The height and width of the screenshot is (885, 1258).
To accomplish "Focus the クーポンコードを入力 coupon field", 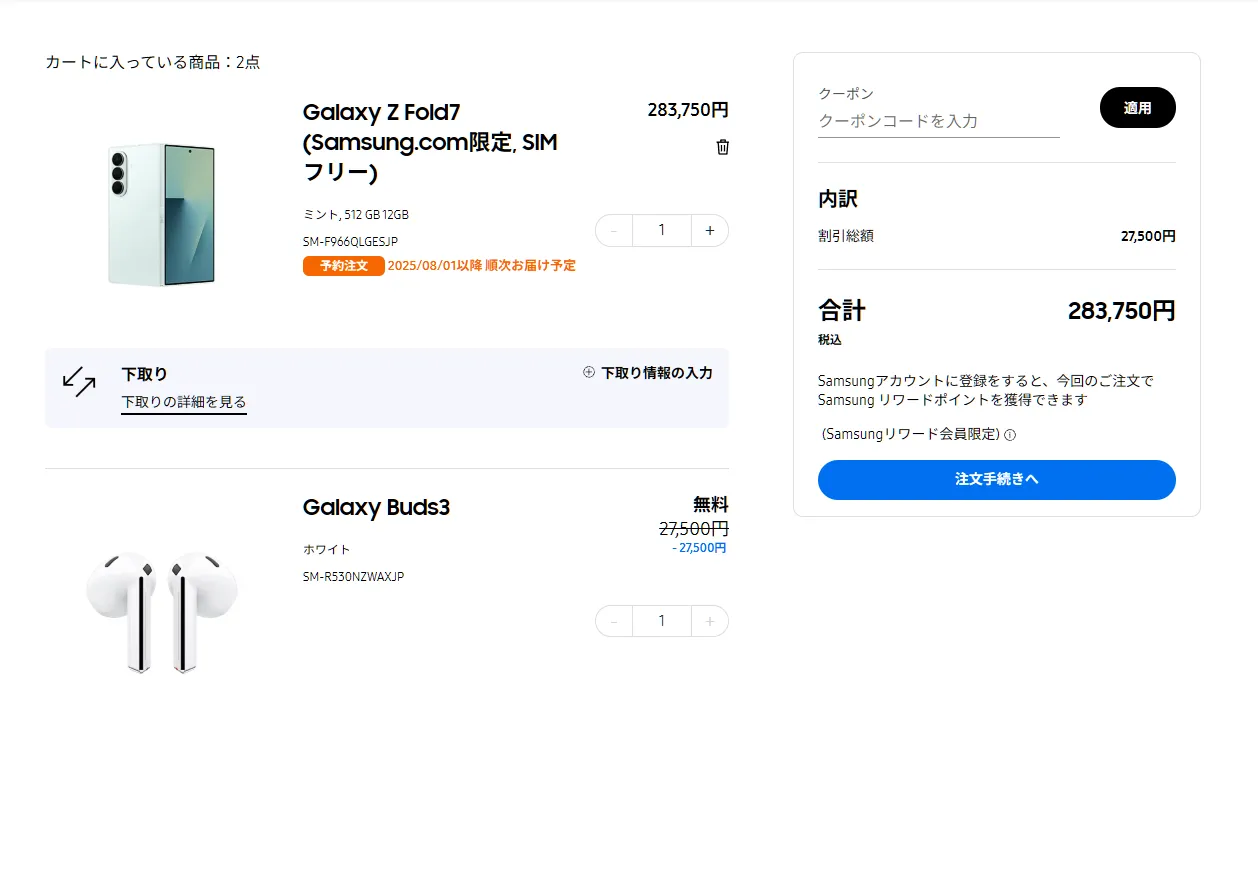I will click(x=938, y=121).
